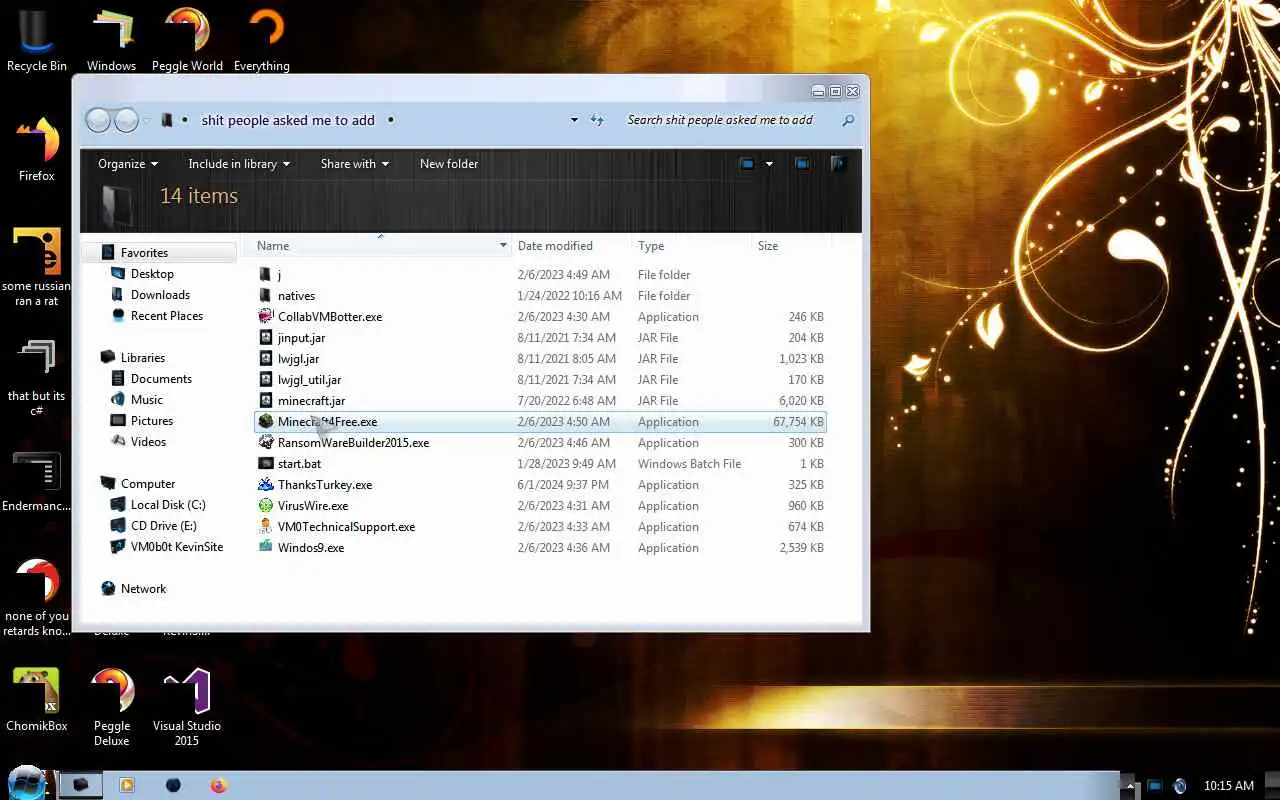Click the taskbar clock 10:15 AM
Screen dimensions: 1280x800
click(x=1229, y=786)
